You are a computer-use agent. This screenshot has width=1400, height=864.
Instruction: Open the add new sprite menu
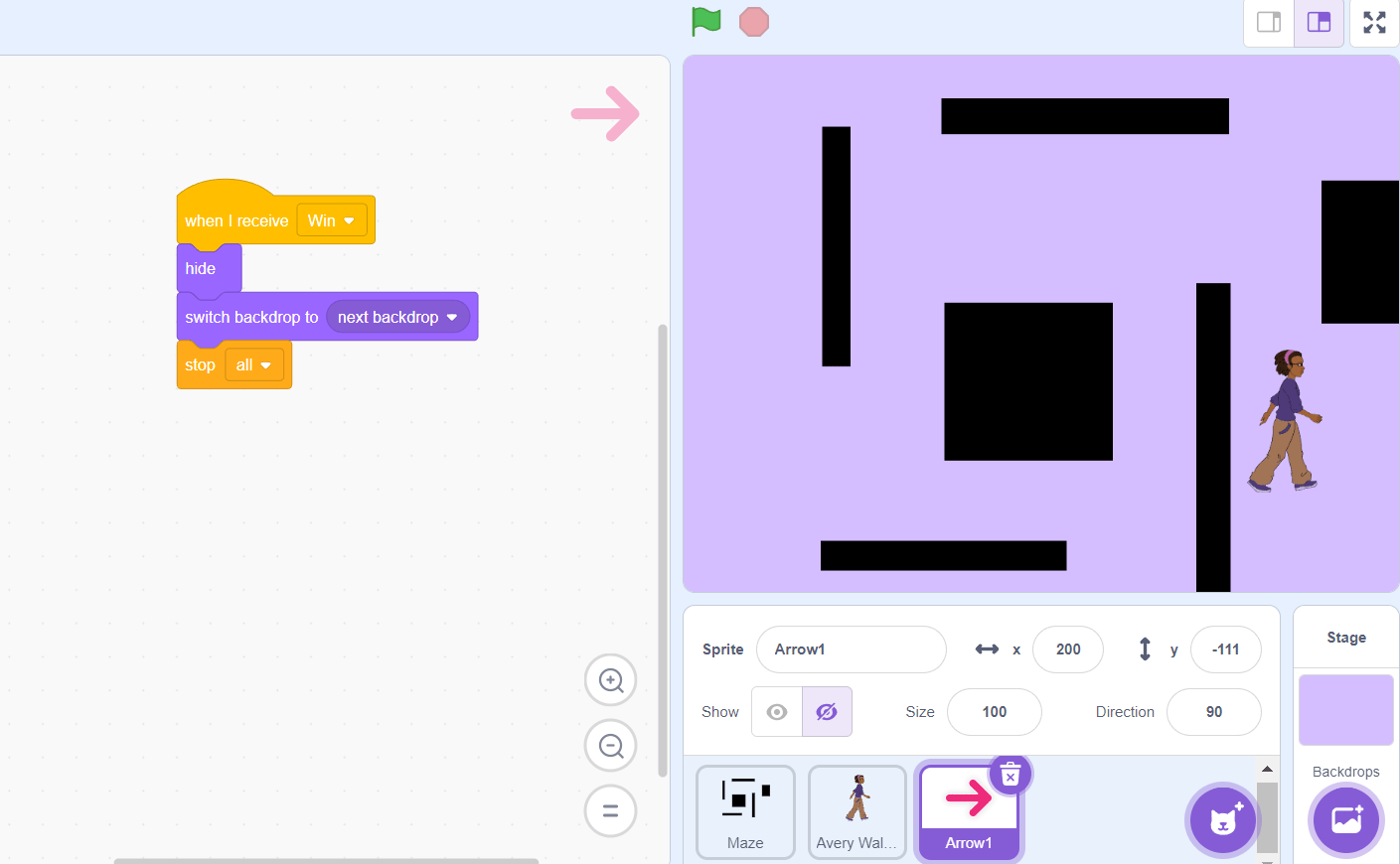tap(1222, 820)
